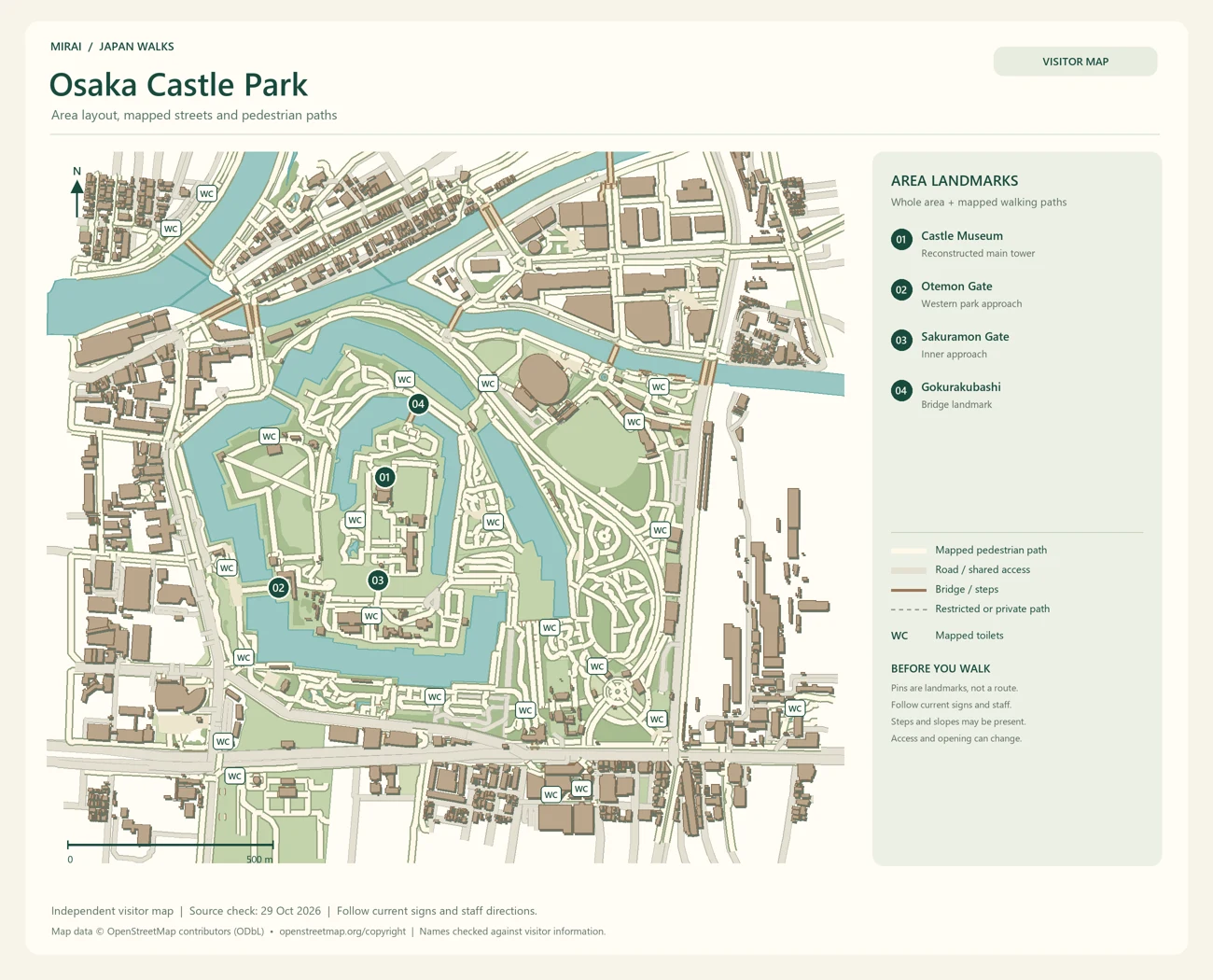Viewport: 1213px width, 980px height.
Task: Click the 'Mapped toilets' legend label
Action: tap(969, 636)
